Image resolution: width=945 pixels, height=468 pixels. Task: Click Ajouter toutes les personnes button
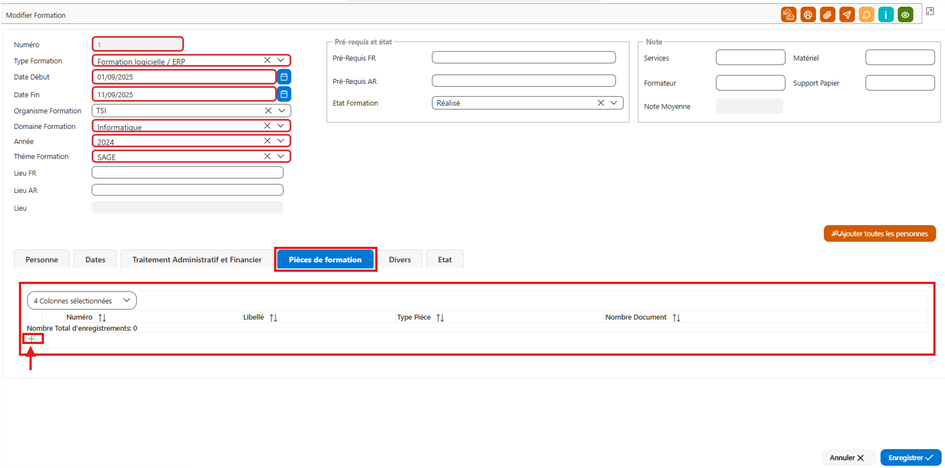[880, 234]
